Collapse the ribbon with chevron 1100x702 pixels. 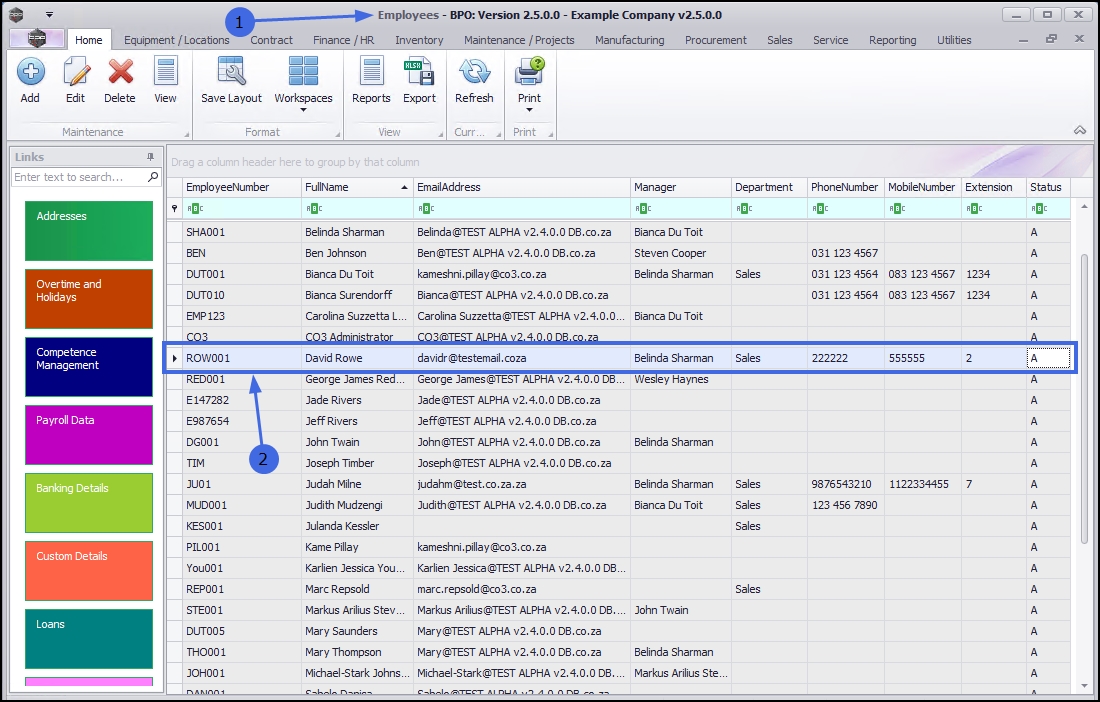1079,131
